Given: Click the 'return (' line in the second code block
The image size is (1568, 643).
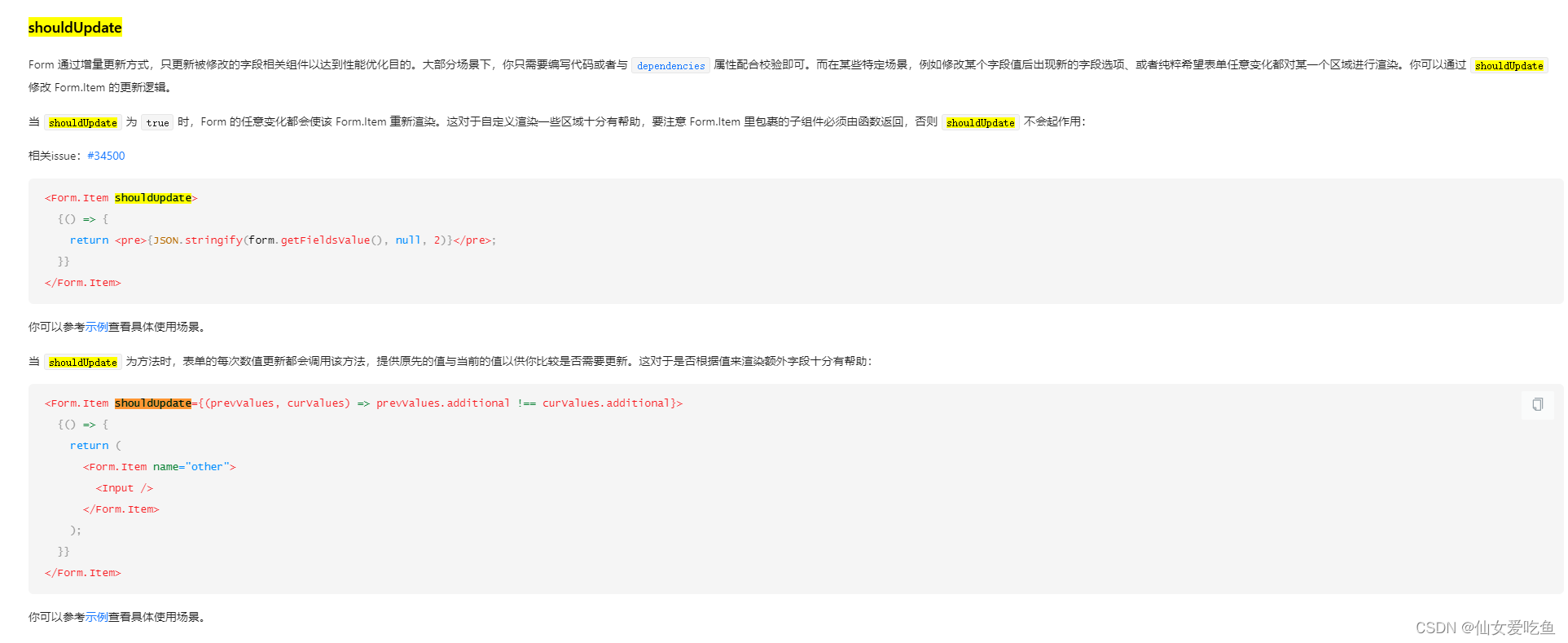Looking at the screenshot, I should [x=95, y=446].
